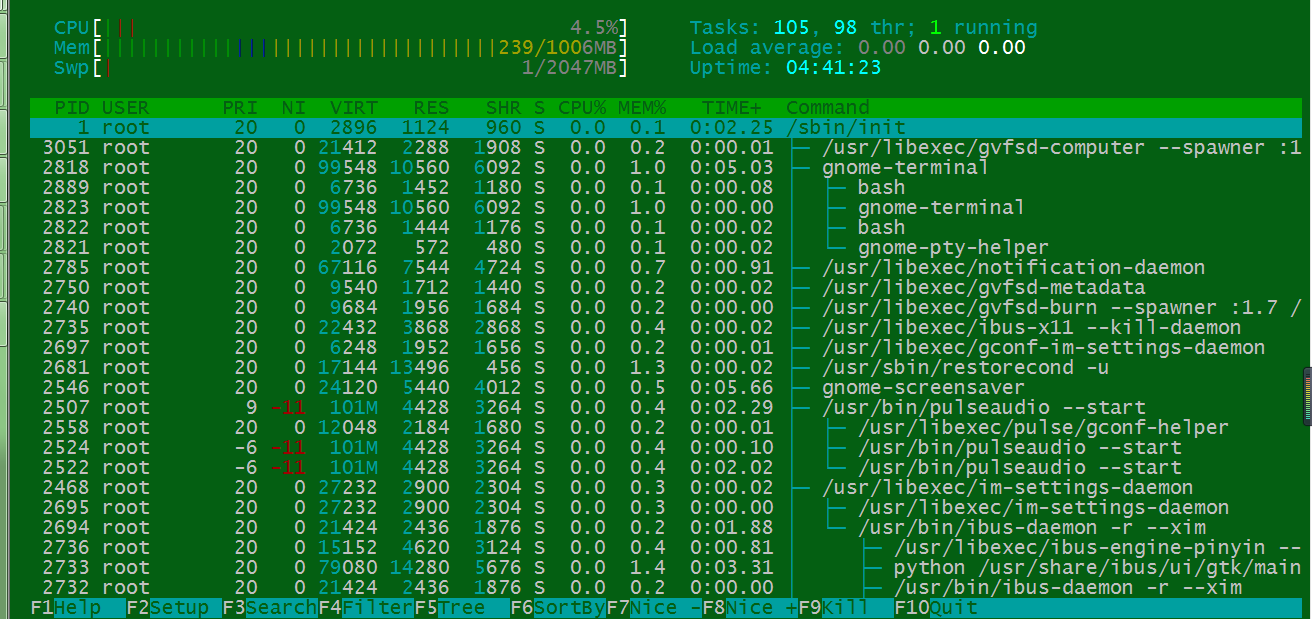The height and width of the screenshot is (619, 1312).
Task: Select the python ibus ui gtk row
Action: click(666, 567)
